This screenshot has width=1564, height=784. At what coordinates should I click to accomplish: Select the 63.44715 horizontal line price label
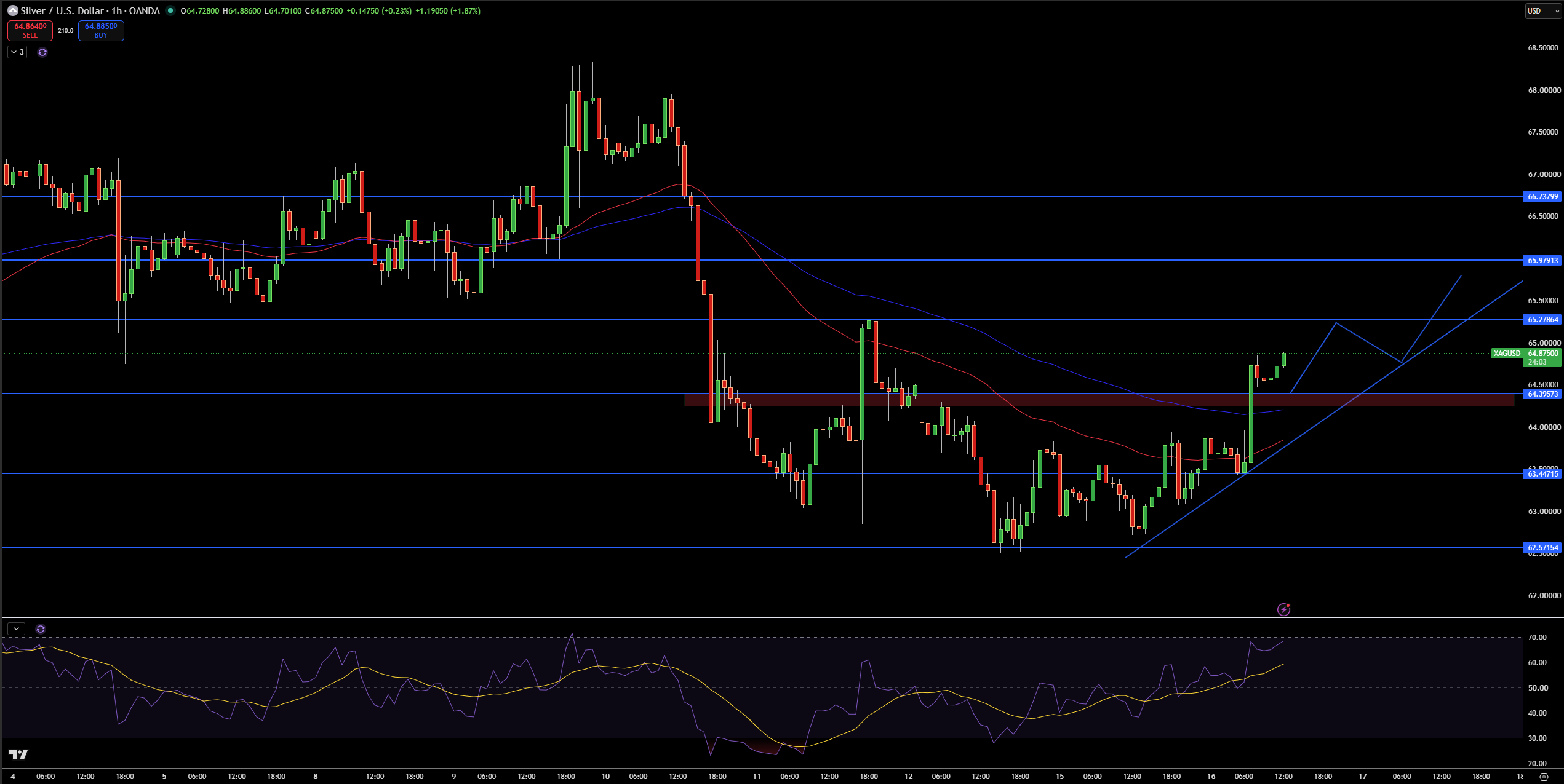coord(1542,474)
